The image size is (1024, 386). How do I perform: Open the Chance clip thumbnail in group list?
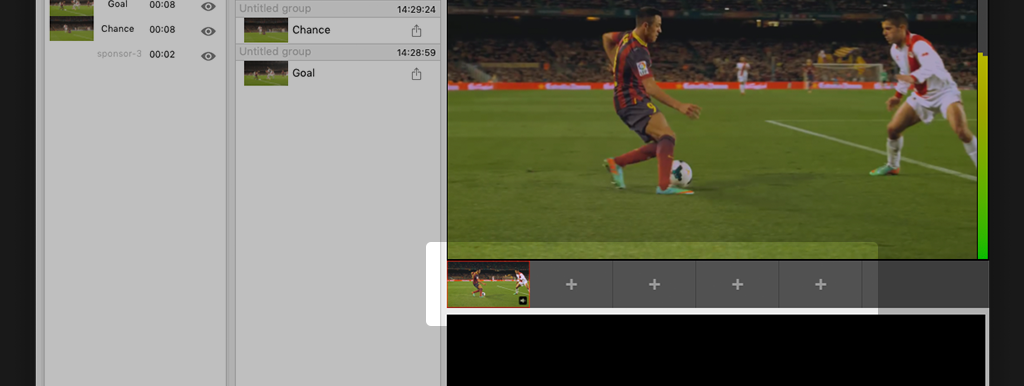pyautogui.click(x=266, y=30)
